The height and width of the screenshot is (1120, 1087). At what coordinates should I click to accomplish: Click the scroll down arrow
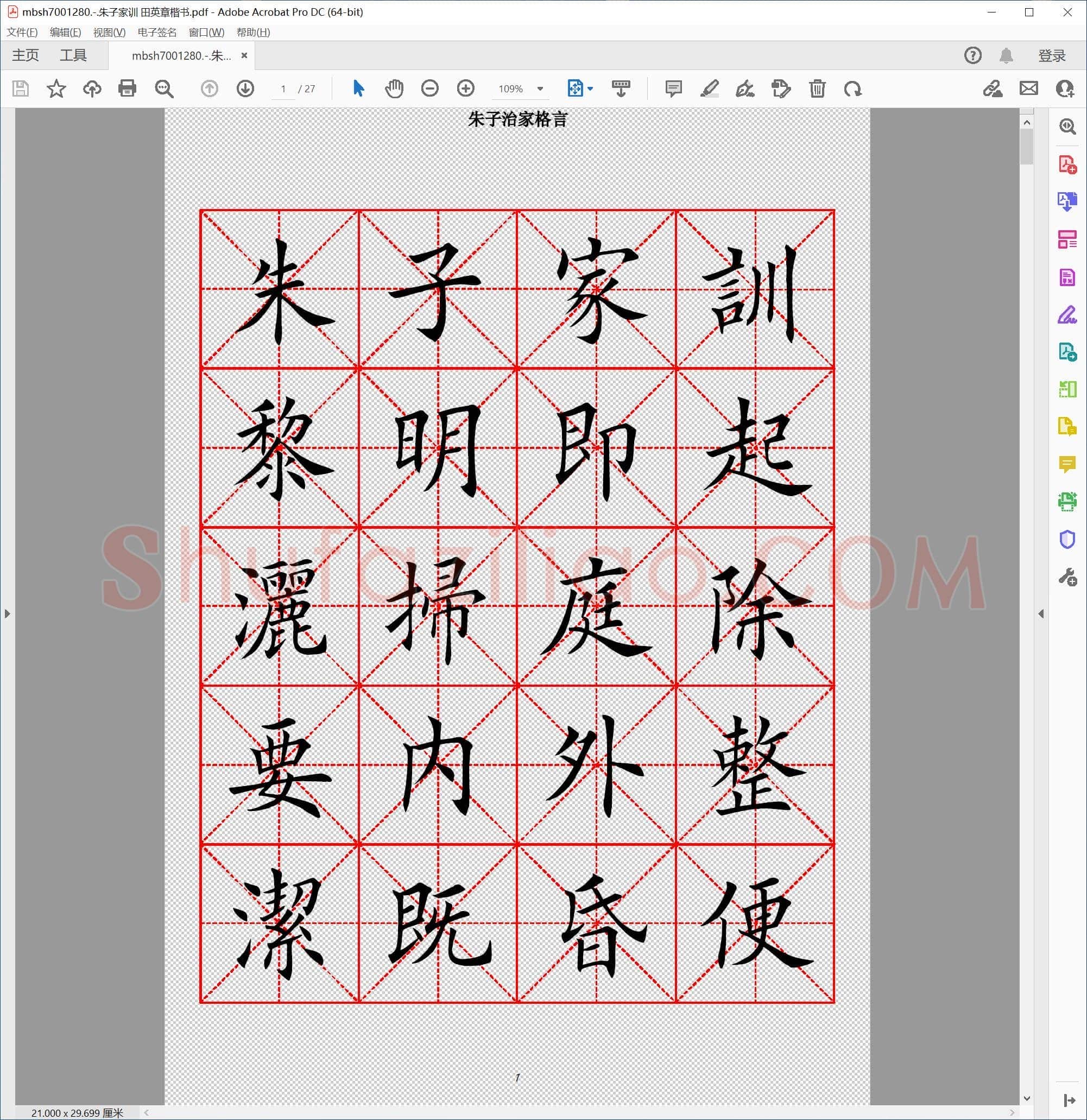pyautogui.click(x=1026, y=1098)
